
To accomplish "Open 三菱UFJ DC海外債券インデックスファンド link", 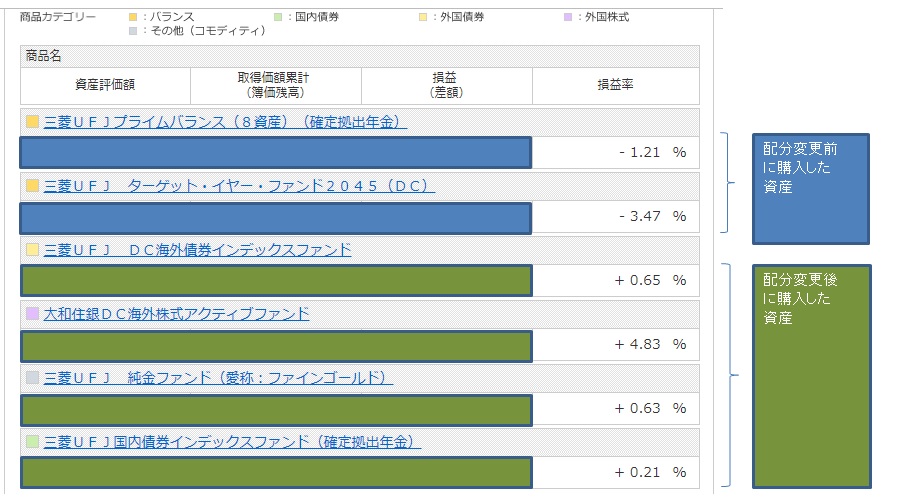I will [197, 250].
